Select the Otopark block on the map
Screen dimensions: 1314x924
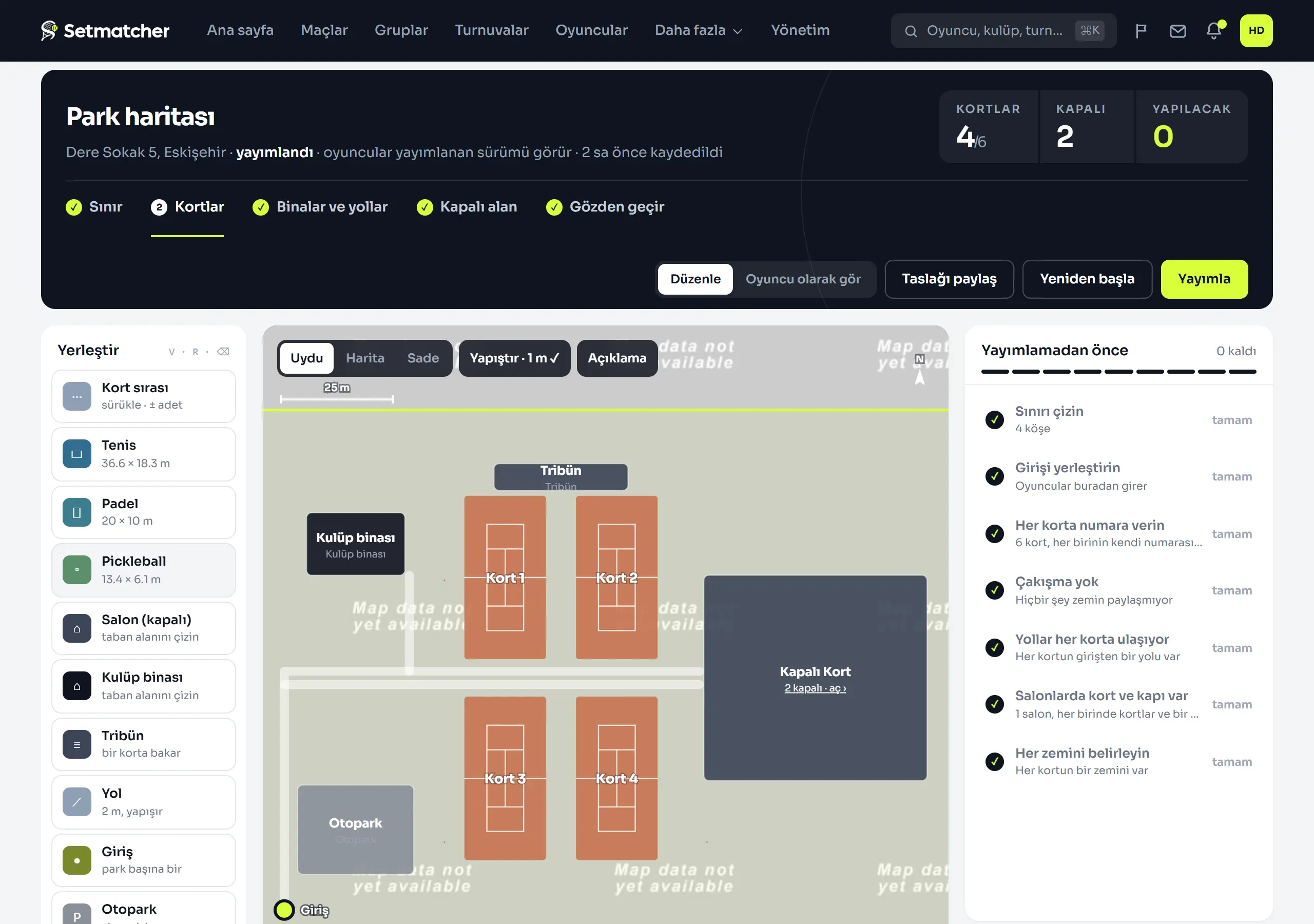click(x=355, y=829)
